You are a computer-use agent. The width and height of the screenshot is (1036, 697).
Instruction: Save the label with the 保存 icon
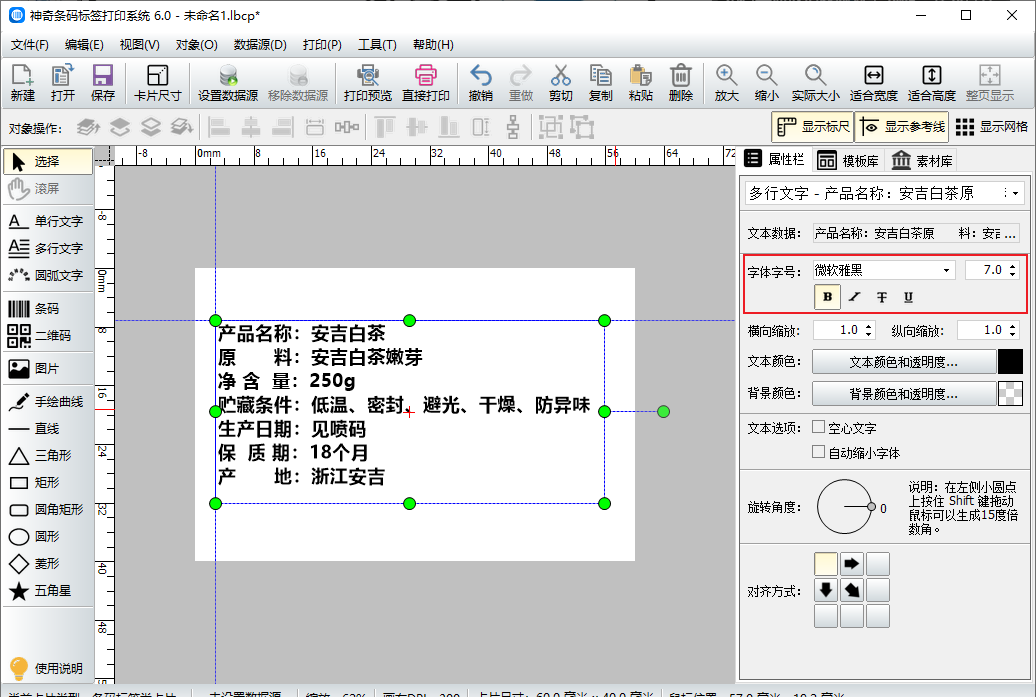[x=102, y=83]
